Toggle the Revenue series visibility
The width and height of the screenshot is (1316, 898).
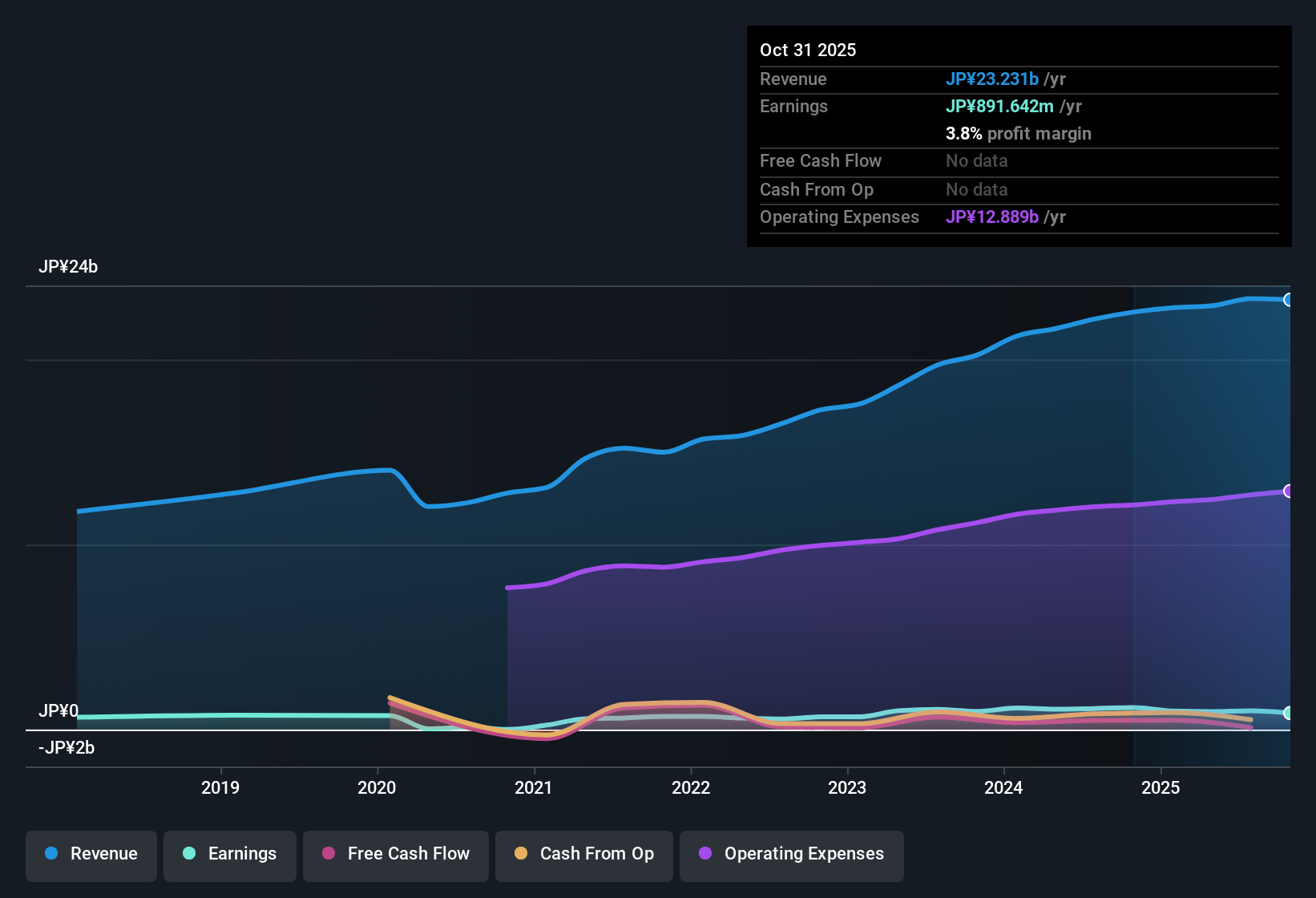(x=91, y=854)
